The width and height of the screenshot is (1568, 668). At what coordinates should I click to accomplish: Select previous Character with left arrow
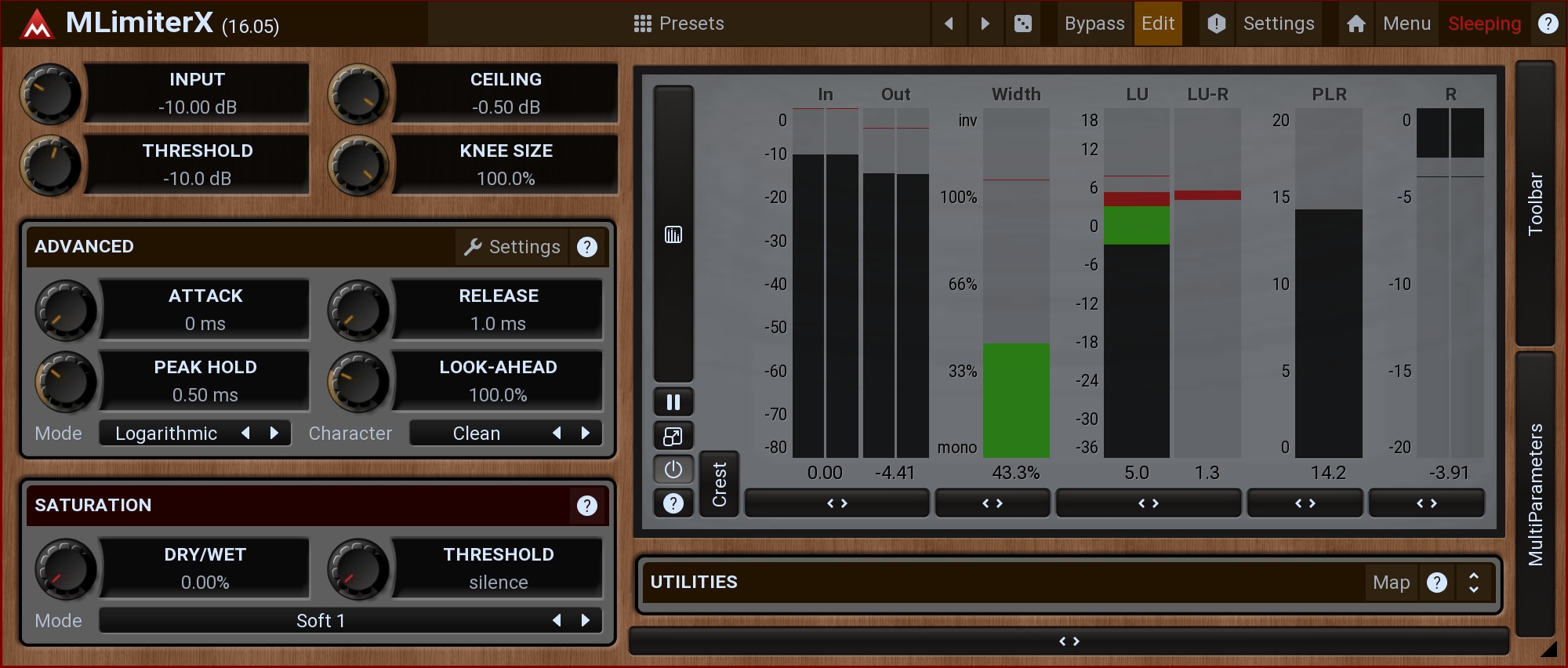click(557, 433)
